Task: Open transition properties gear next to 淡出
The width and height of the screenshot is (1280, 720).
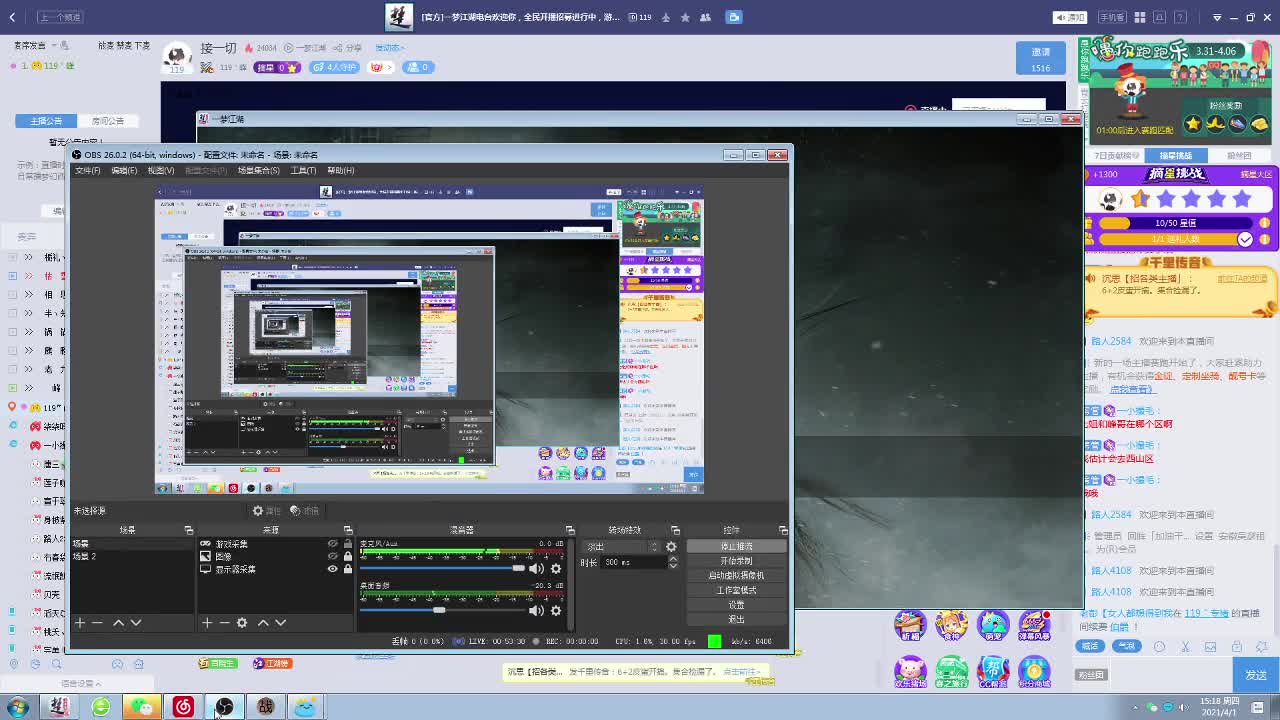Action: point(671,547)
